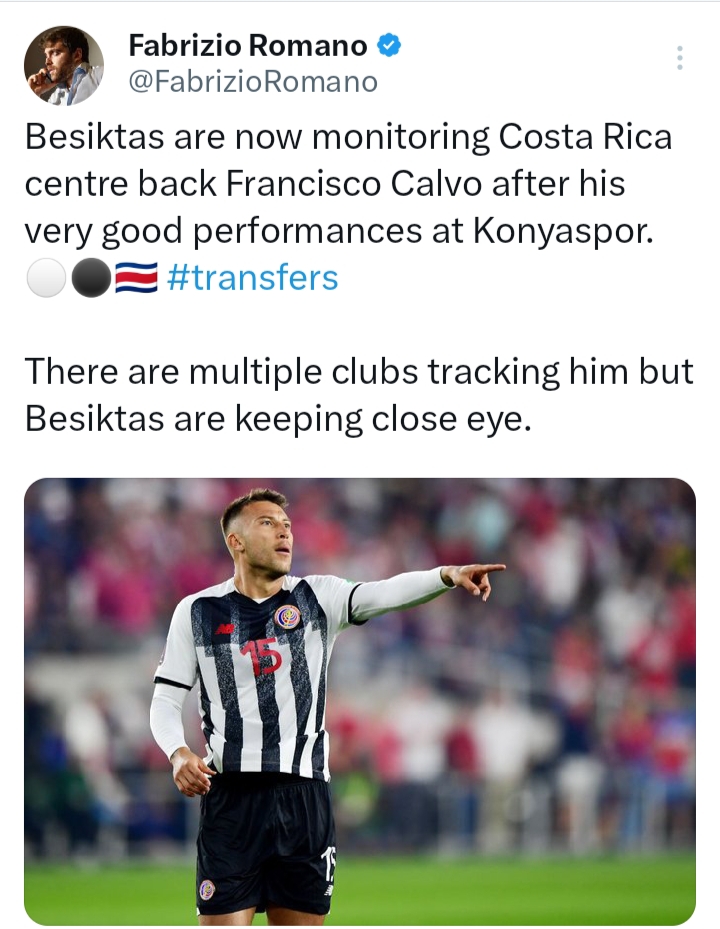720x929 pixels.
Task: Click the player's pointing hand in the photo
Action: 477,577
